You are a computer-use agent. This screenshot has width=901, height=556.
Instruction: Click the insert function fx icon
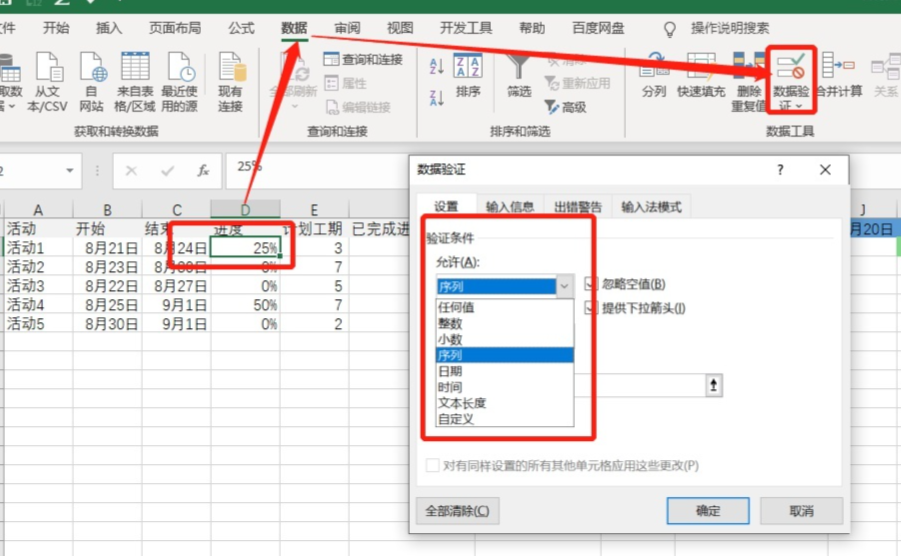(x=203, y=171)
